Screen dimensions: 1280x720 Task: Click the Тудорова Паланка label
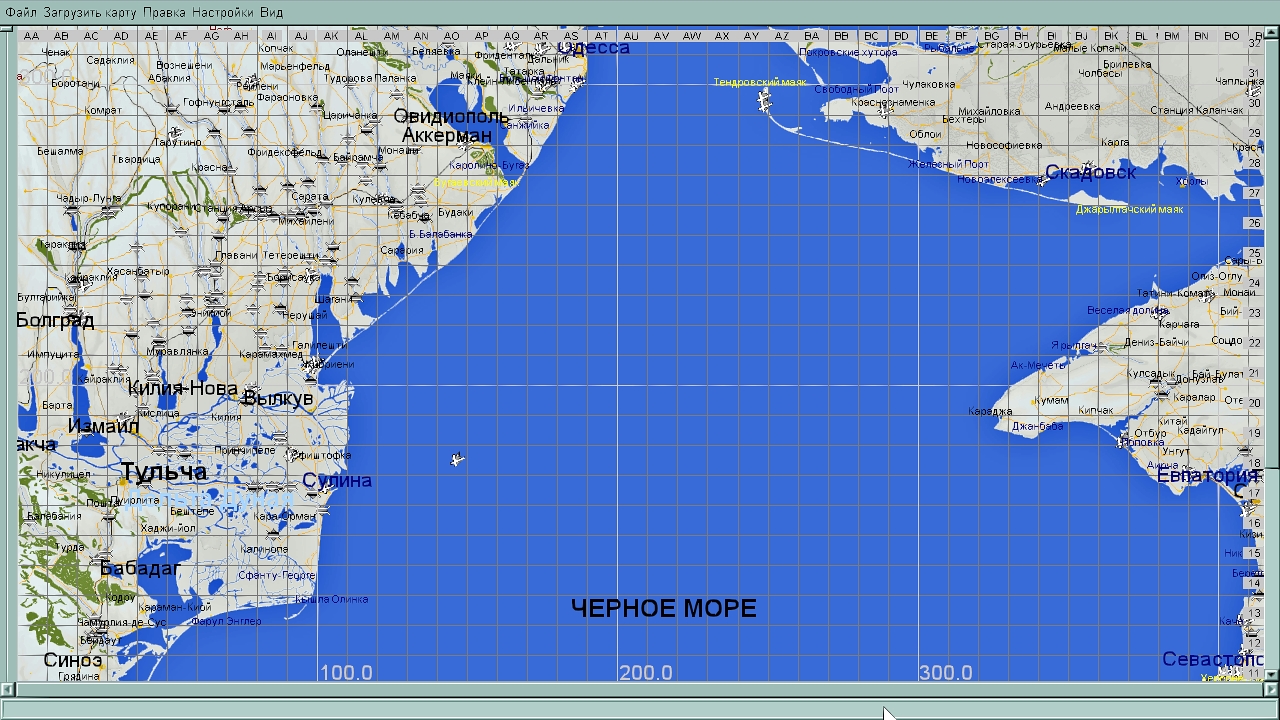pos(370,78)
